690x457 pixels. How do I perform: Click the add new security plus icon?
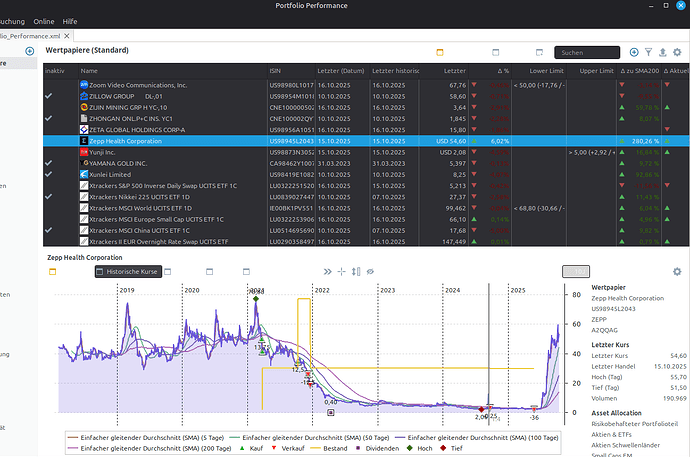[634, 52]
